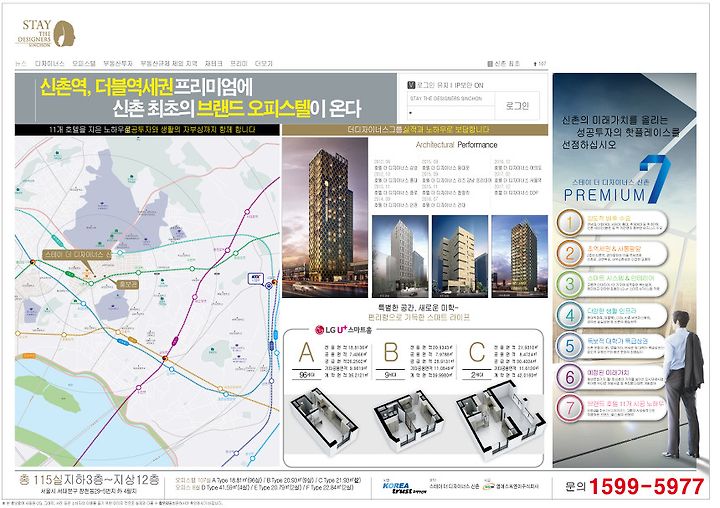Viewport: 720px width, 508px height.
Task: Click the 스테이 더 디자이너스 map location label
Action: (x=77, y=254)
